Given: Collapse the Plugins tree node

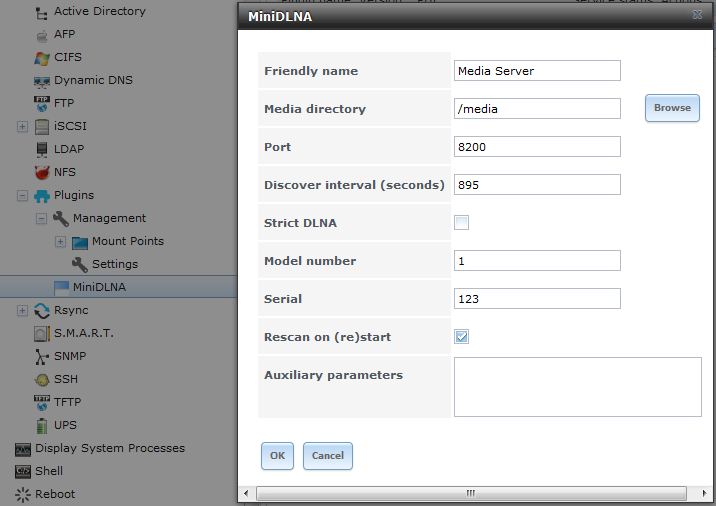Looking at the screenshot, I should point(22,195).
